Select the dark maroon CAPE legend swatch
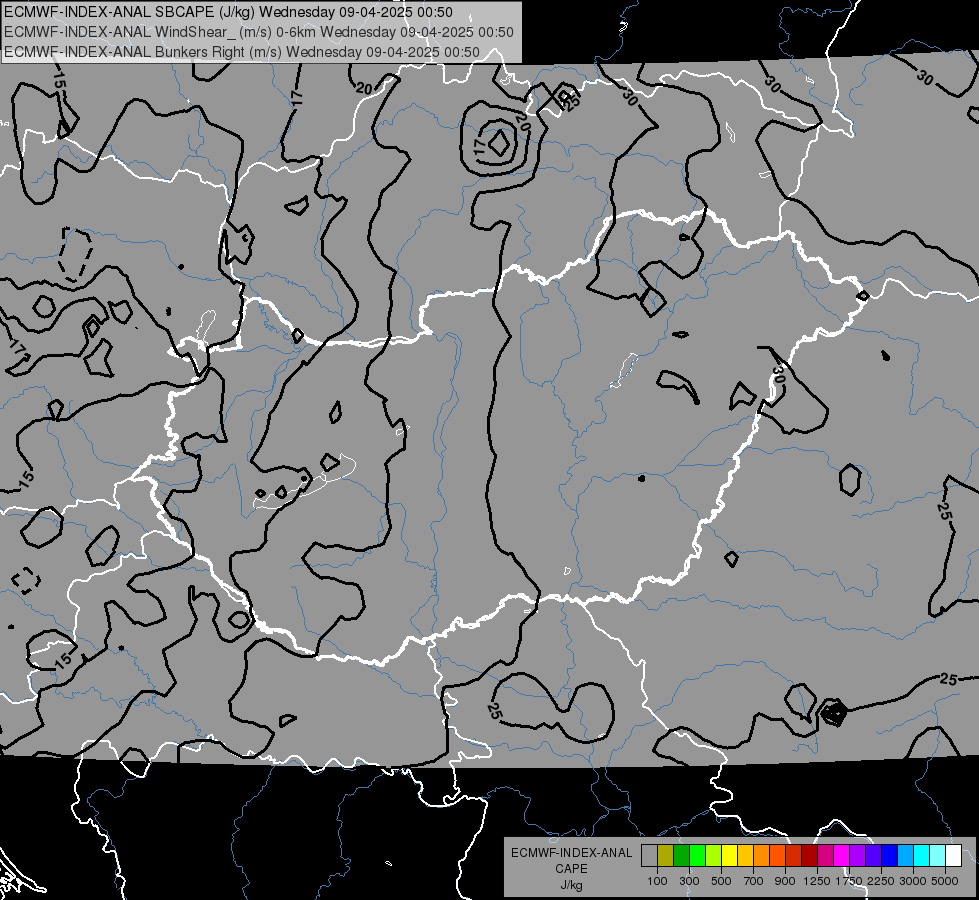The image size is (979, 900). (x=810, y=856)
